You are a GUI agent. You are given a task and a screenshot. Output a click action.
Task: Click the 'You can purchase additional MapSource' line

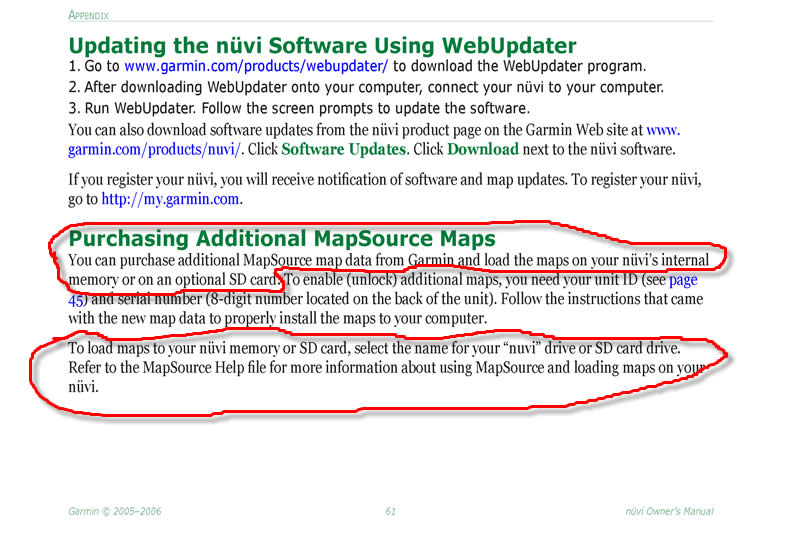[388, 260]
